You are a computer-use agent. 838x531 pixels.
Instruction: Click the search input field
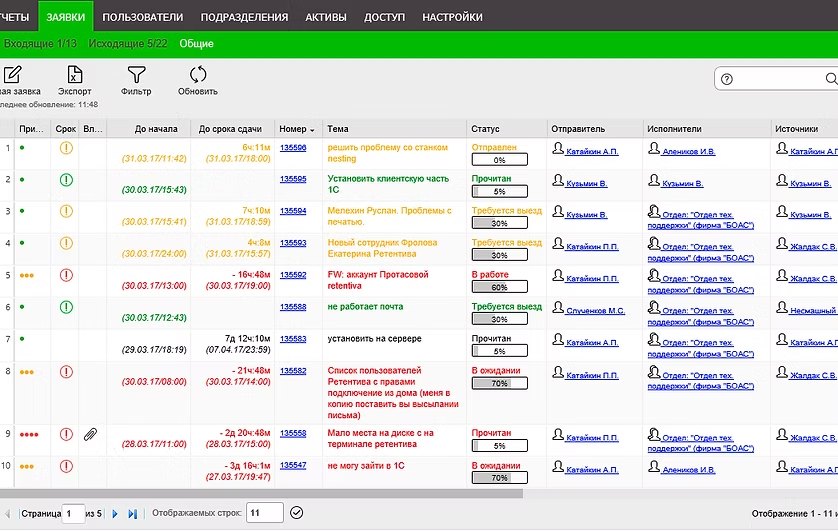778,80
